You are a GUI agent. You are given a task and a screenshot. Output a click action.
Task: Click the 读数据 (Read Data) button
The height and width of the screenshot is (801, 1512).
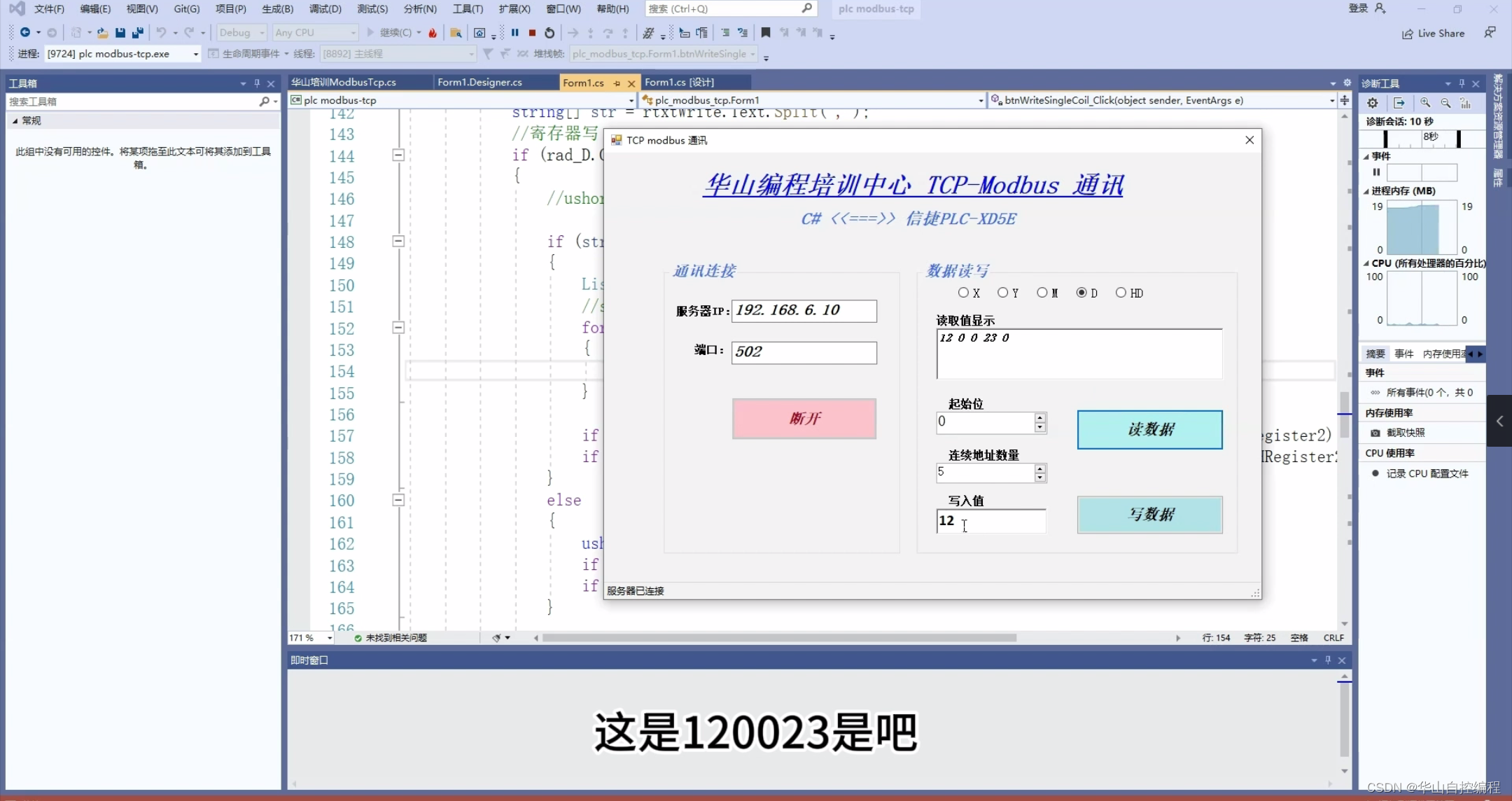(1149, 429)
